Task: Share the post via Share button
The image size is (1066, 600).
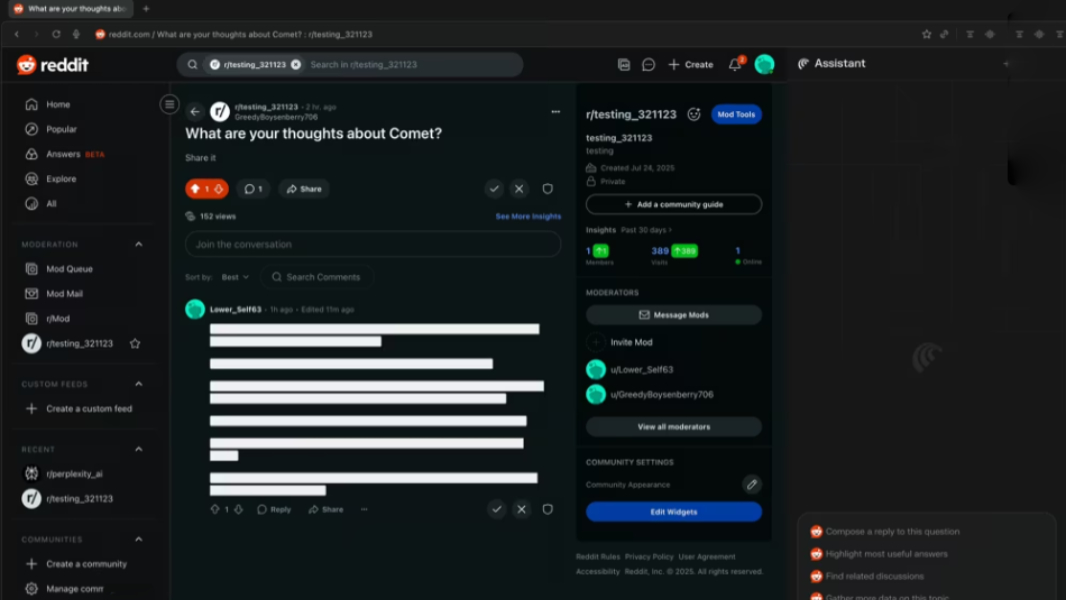Action: (304, 189)
